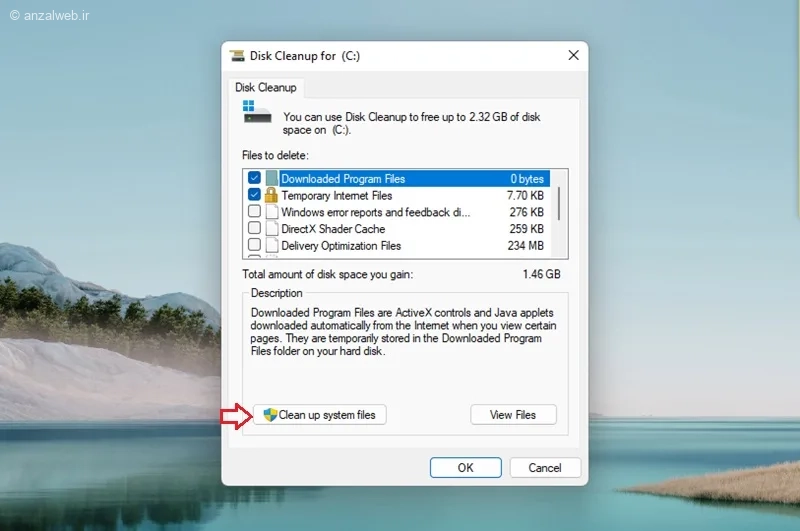Click the View Files button
800x531 pixels.
pos(513,415)
